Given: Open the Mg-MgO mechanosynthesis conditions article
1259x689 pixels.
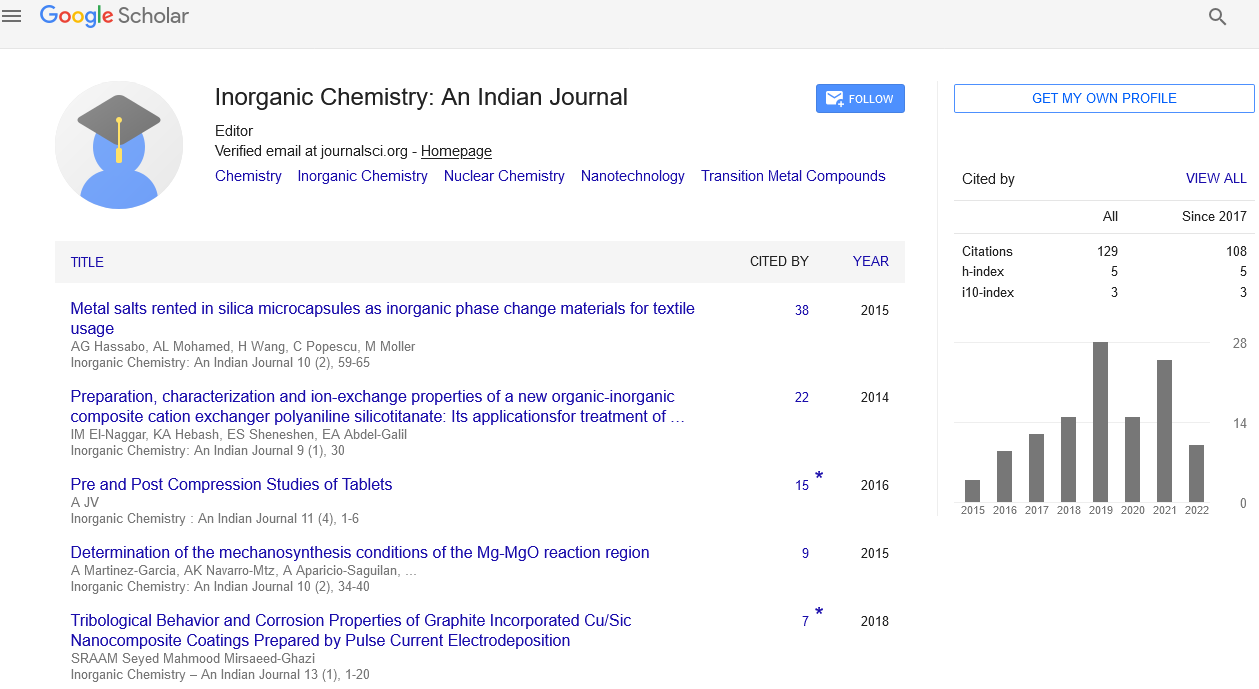Looking at the screenshot, I should [x=360, y=552].
